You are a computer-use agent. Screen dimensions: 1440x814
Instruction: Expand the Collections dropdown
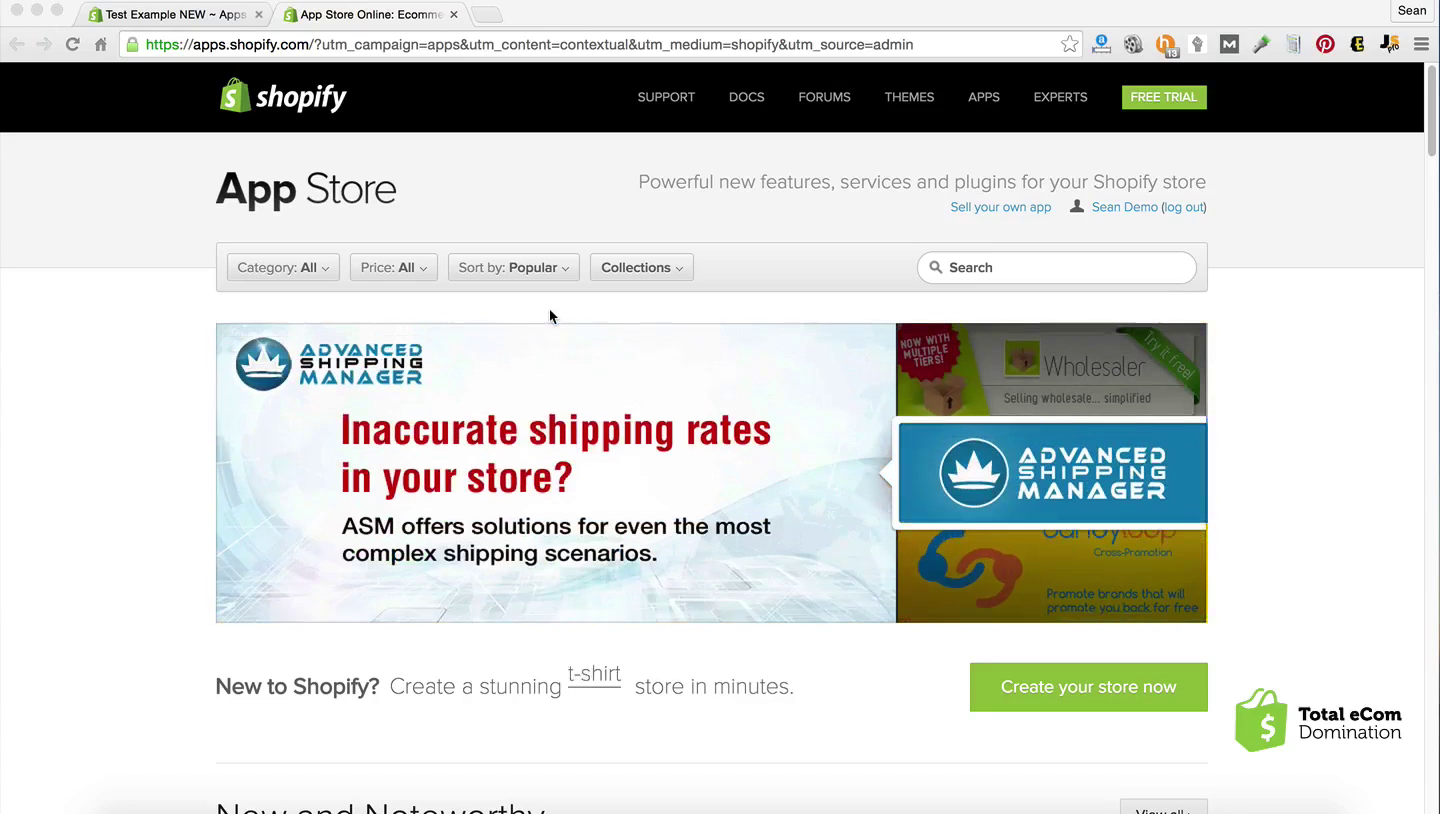coord(642,267)
